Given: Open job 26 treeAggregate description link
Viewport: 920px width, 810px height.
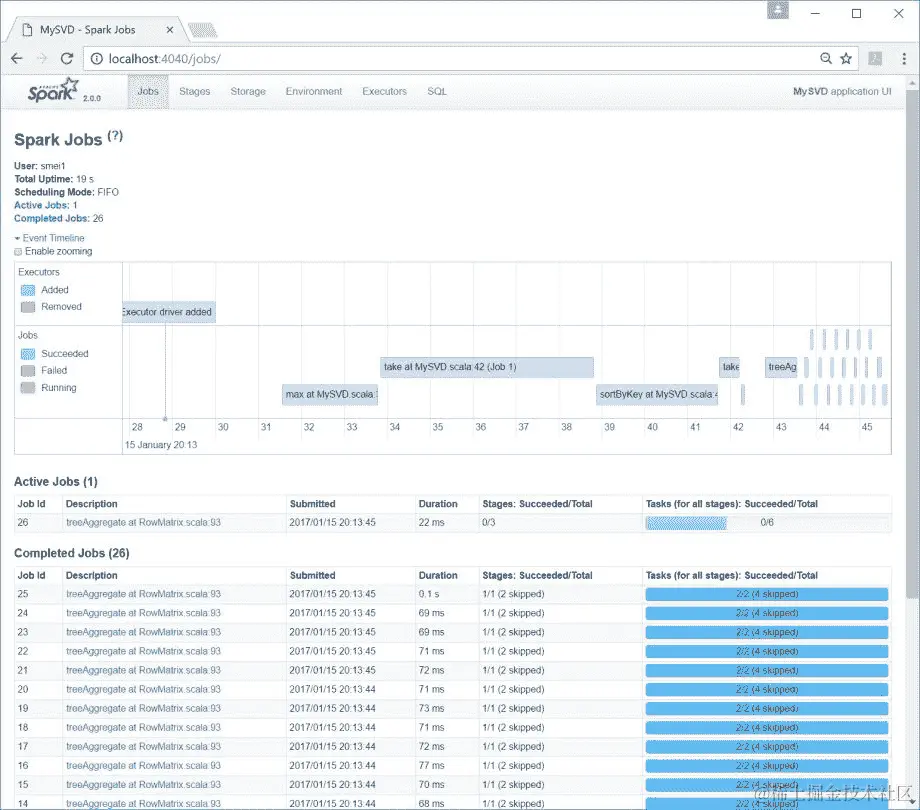Looking at the screenshot, I should coord(143,523).
